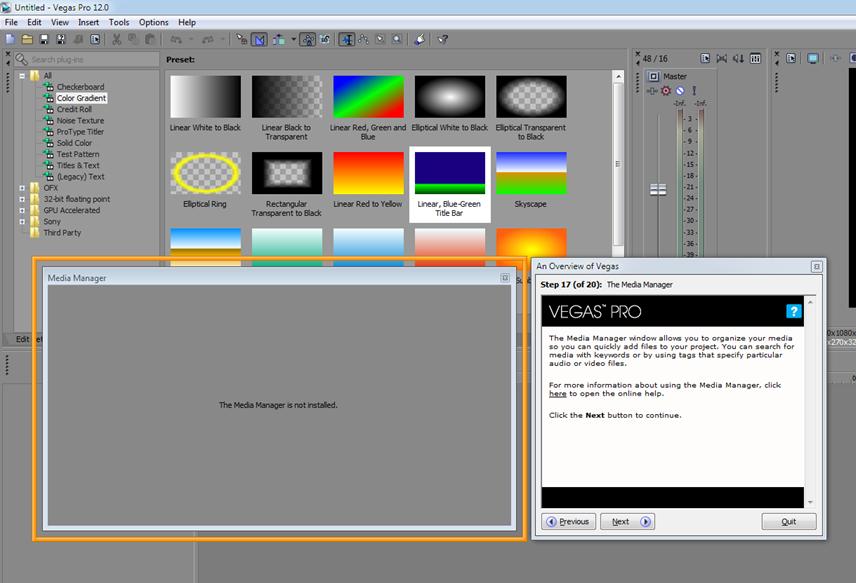The height and width of the screenshot is (583, 856).
Task: Select Noise Texture in plug-in tree
Action: (x=80, y=121)
